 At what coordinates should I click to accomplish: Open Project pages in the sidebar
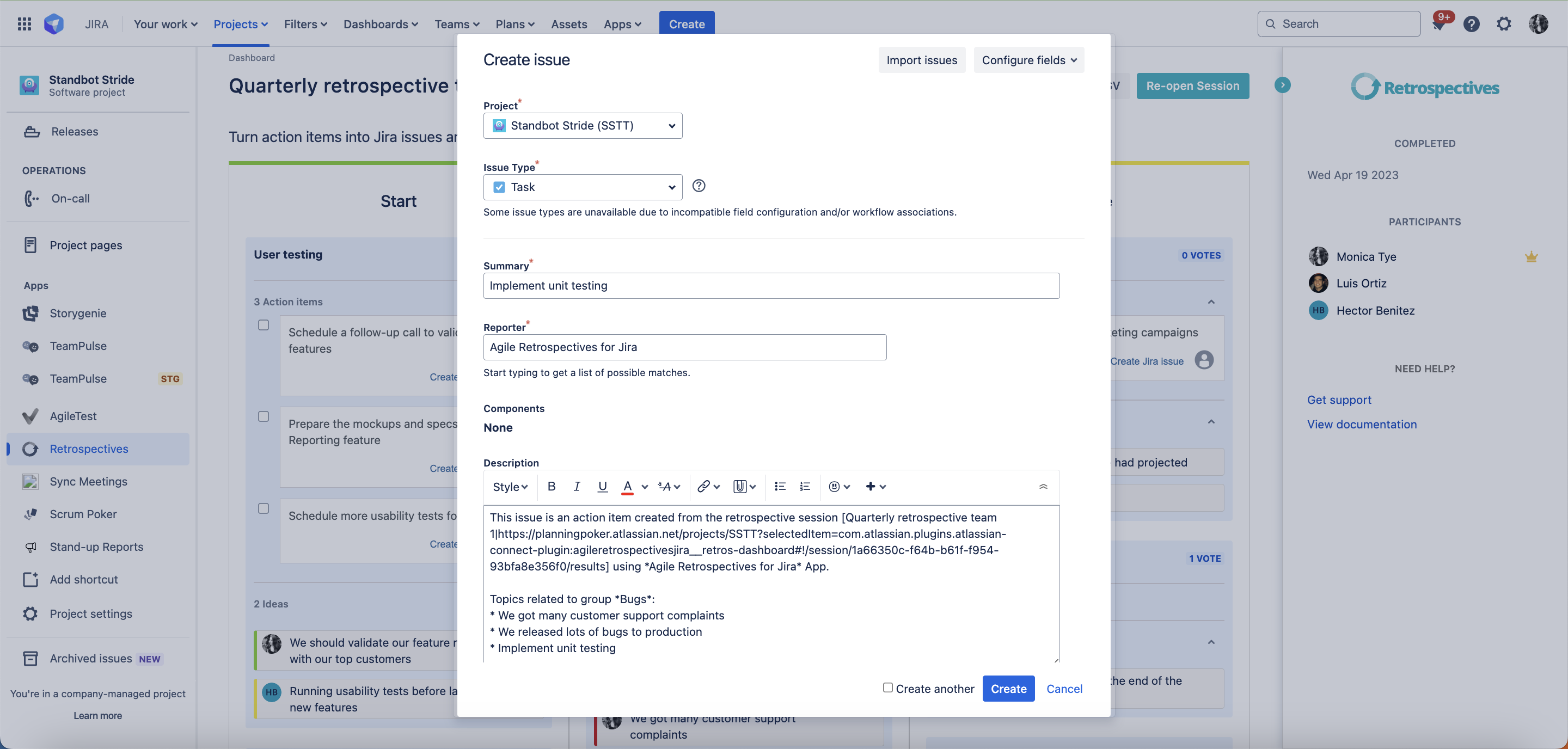click(98, 245)
